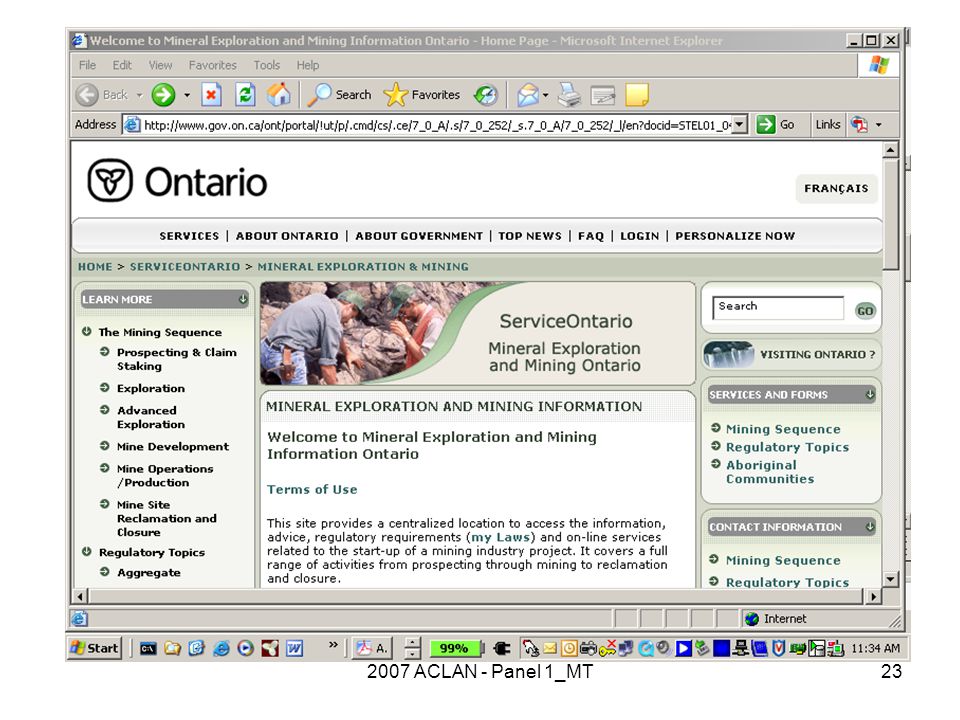960x720 pixels.
Task: Open the Aboriginal Communities link
Action: [x=770, y=472]
